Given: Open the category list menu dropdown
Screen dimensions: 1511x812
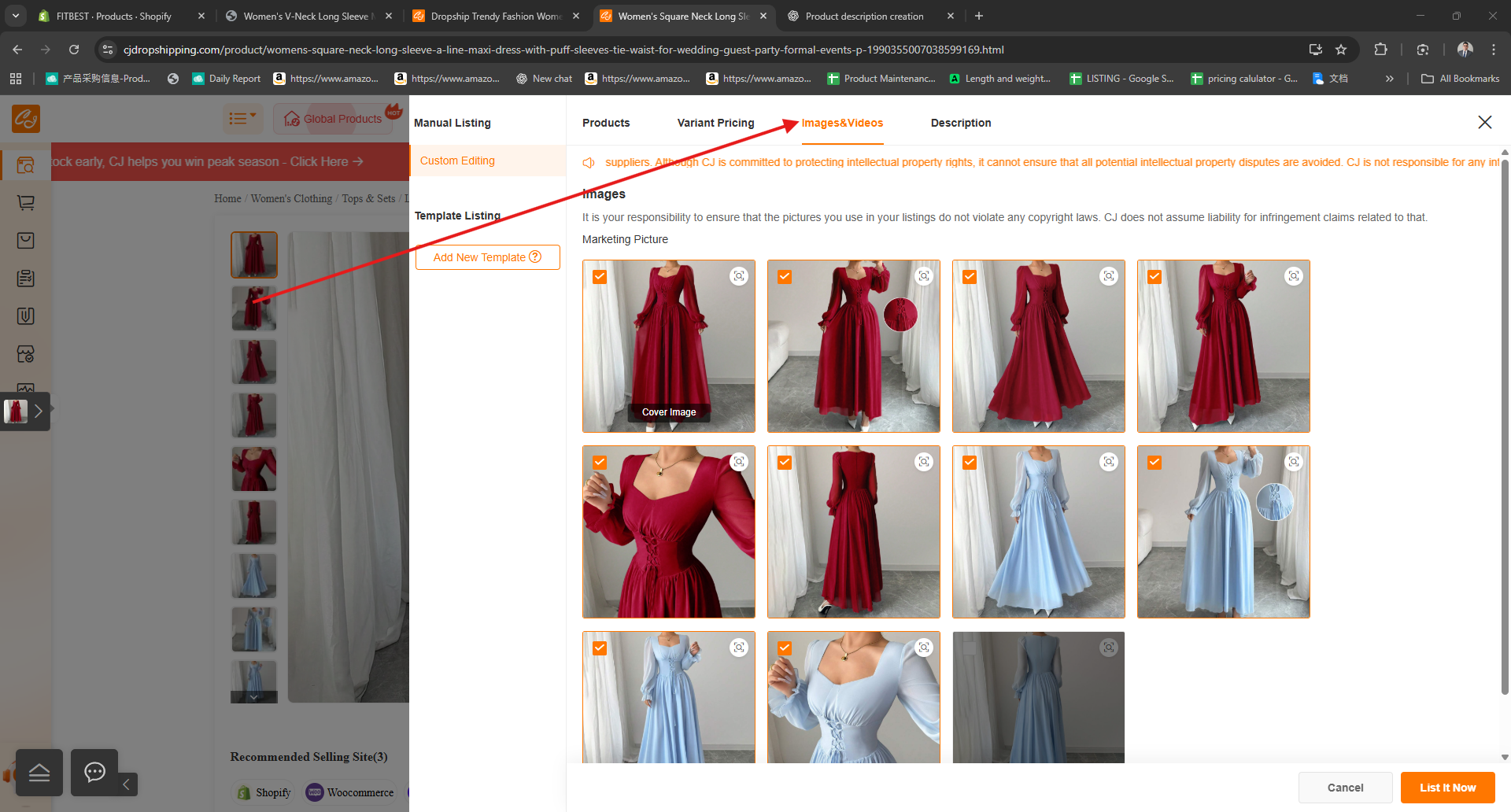Looking at the screenshot, I should (242, 119).
